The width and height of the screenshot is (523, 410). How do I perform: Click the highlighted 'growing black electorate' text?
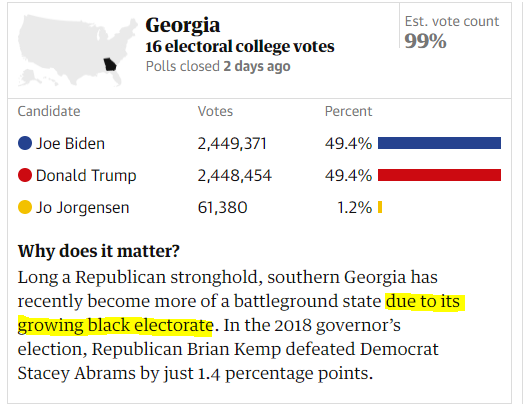[115, 325]
